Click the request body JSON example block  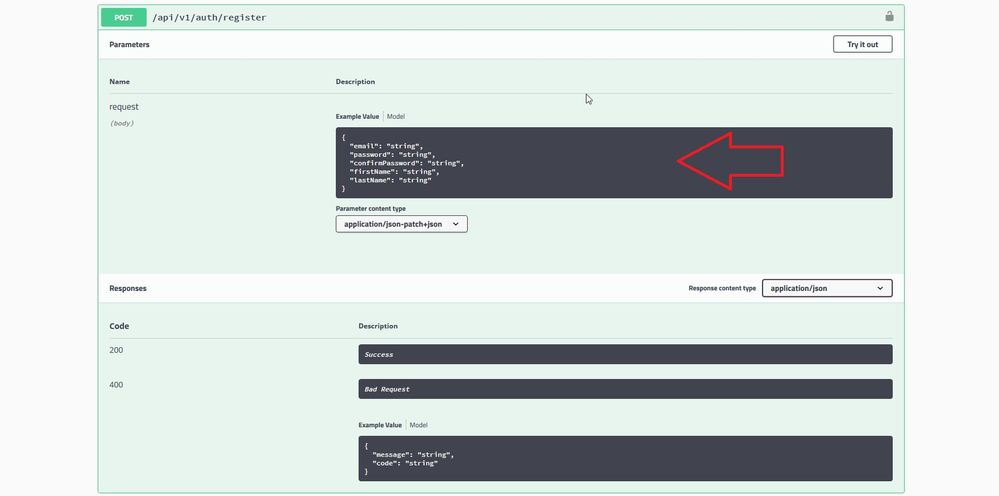613,162
